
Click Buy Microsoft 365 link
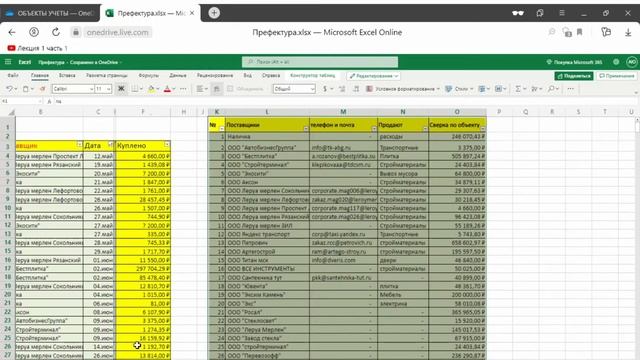point(574,62)
